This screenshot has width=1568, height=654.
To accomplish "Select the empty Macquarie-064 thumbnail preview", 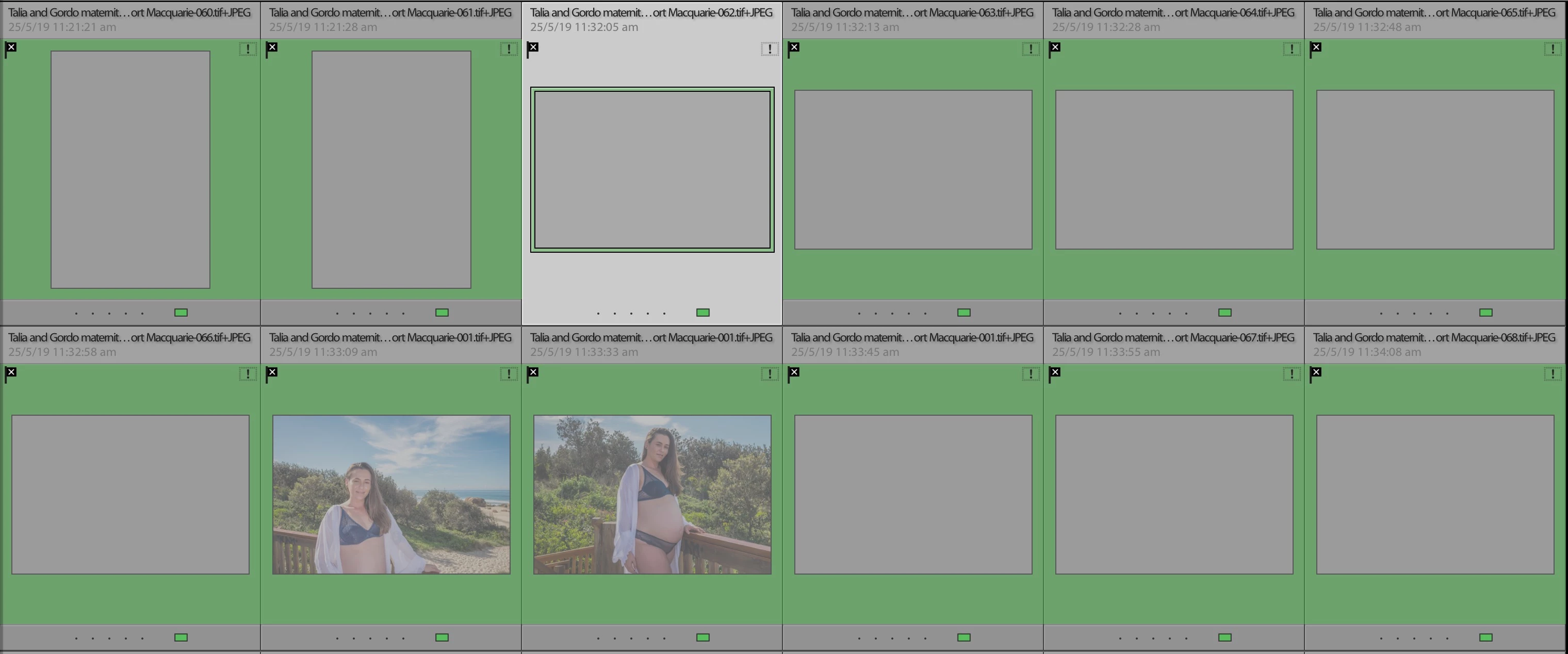I will point(1173,169).
